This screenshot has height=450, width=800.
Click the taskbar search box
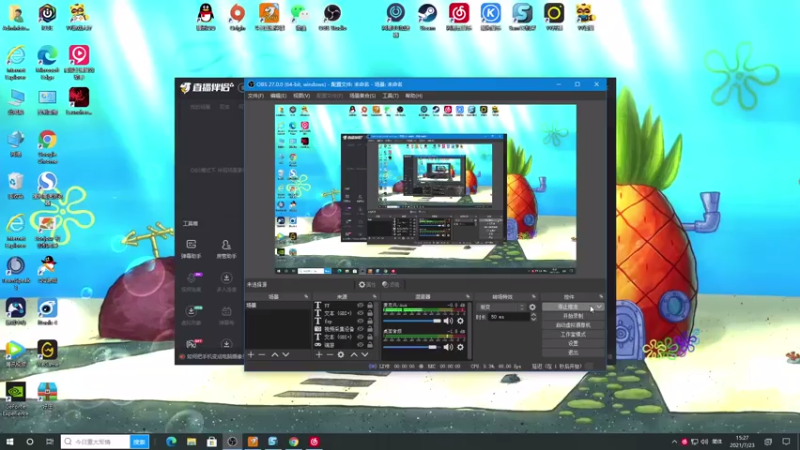pos(95,442)
